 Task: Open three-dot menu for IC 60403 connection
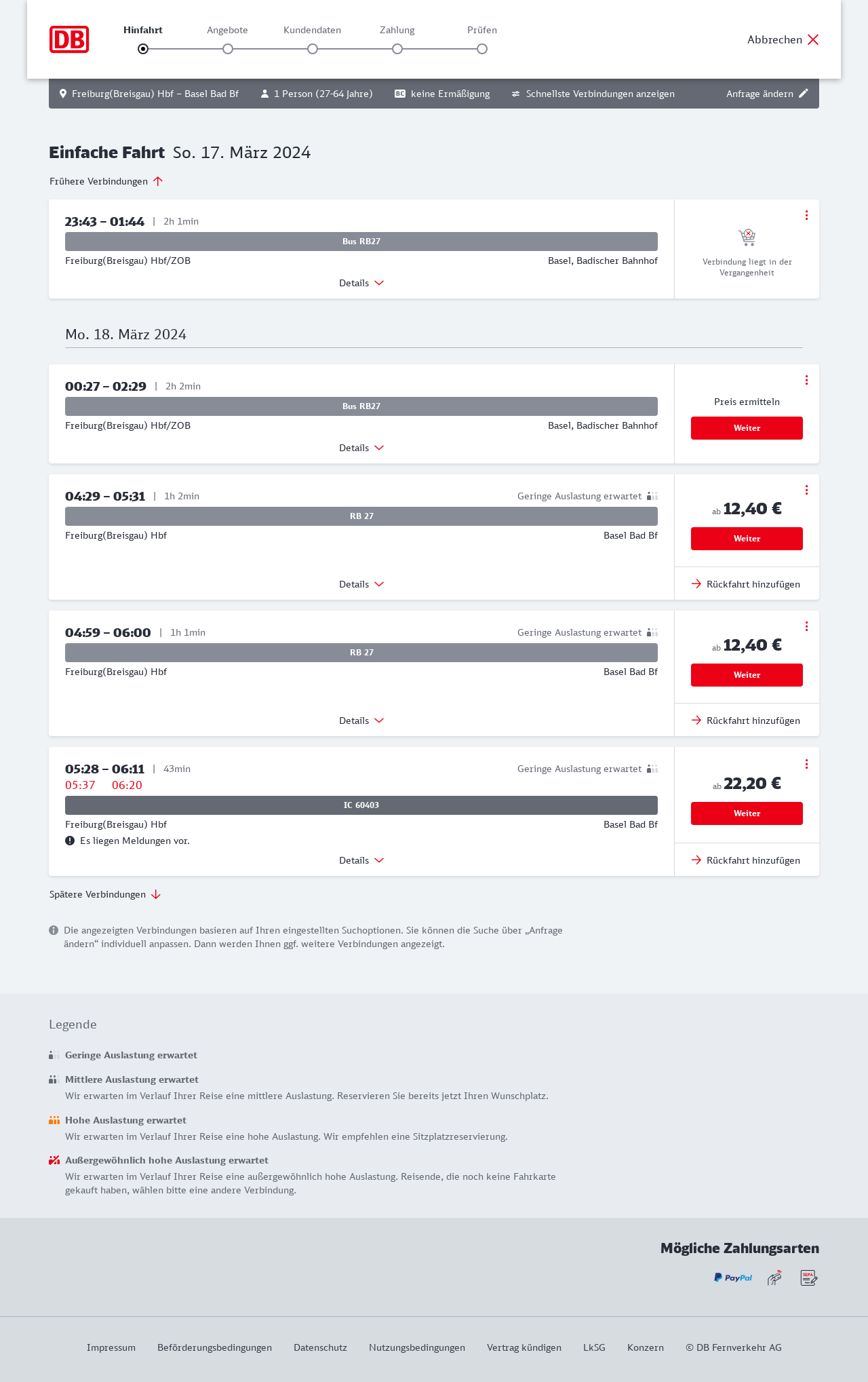point(806,764)
